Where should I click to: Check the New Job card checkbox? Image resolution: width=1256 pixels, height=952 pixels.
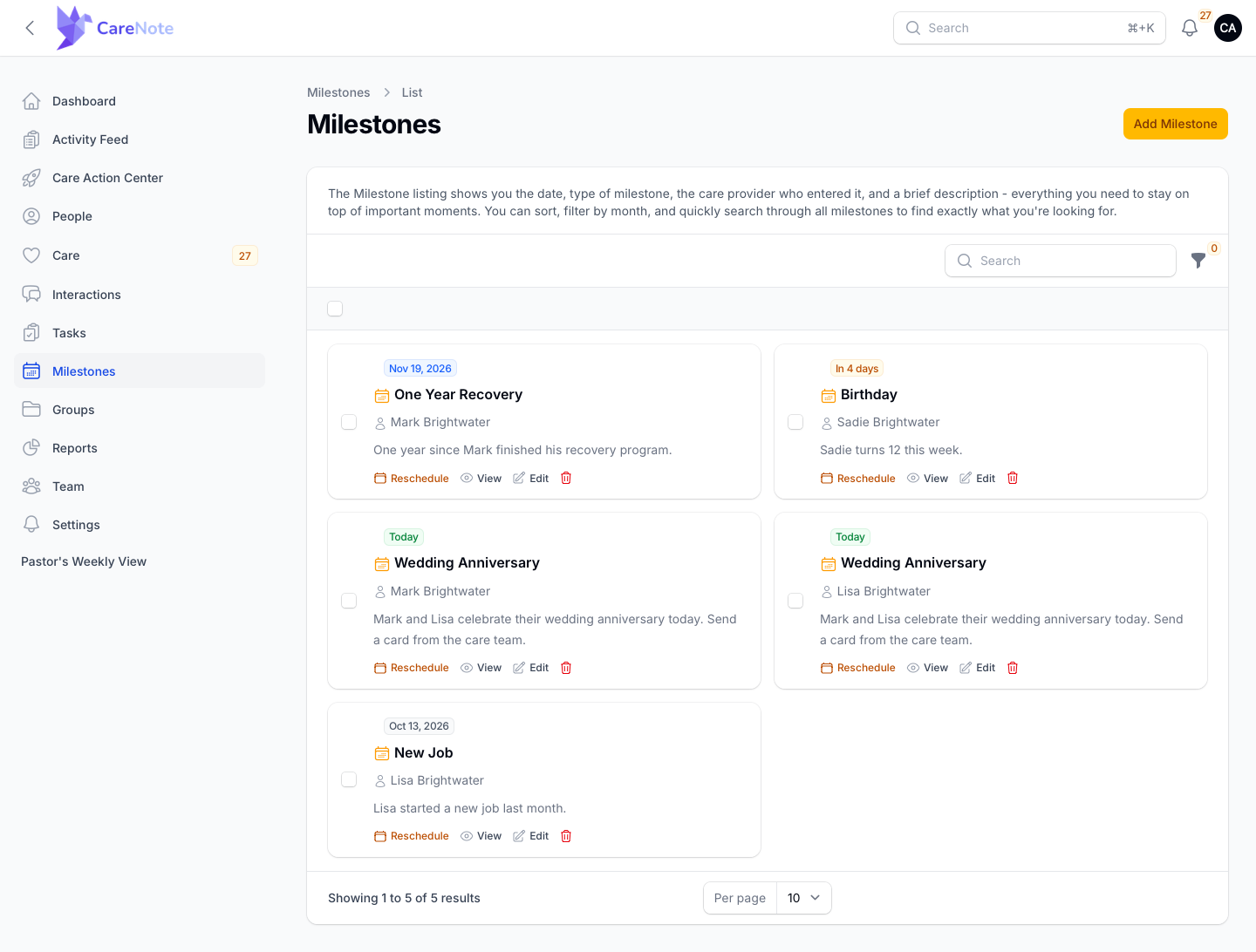[349, 779]
